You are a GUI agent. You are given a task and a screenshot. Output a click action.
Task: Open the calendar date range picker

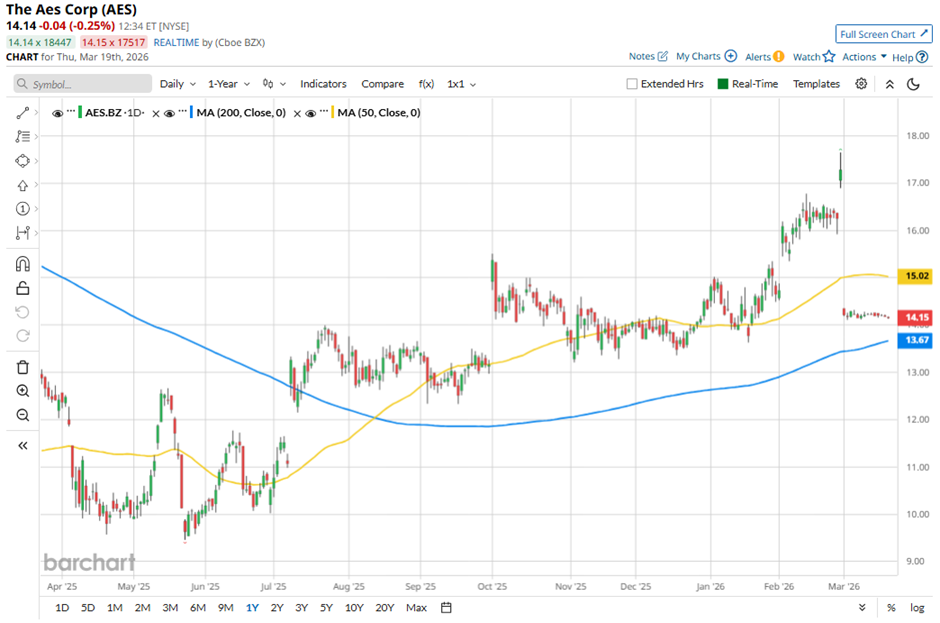coord(447,607)
